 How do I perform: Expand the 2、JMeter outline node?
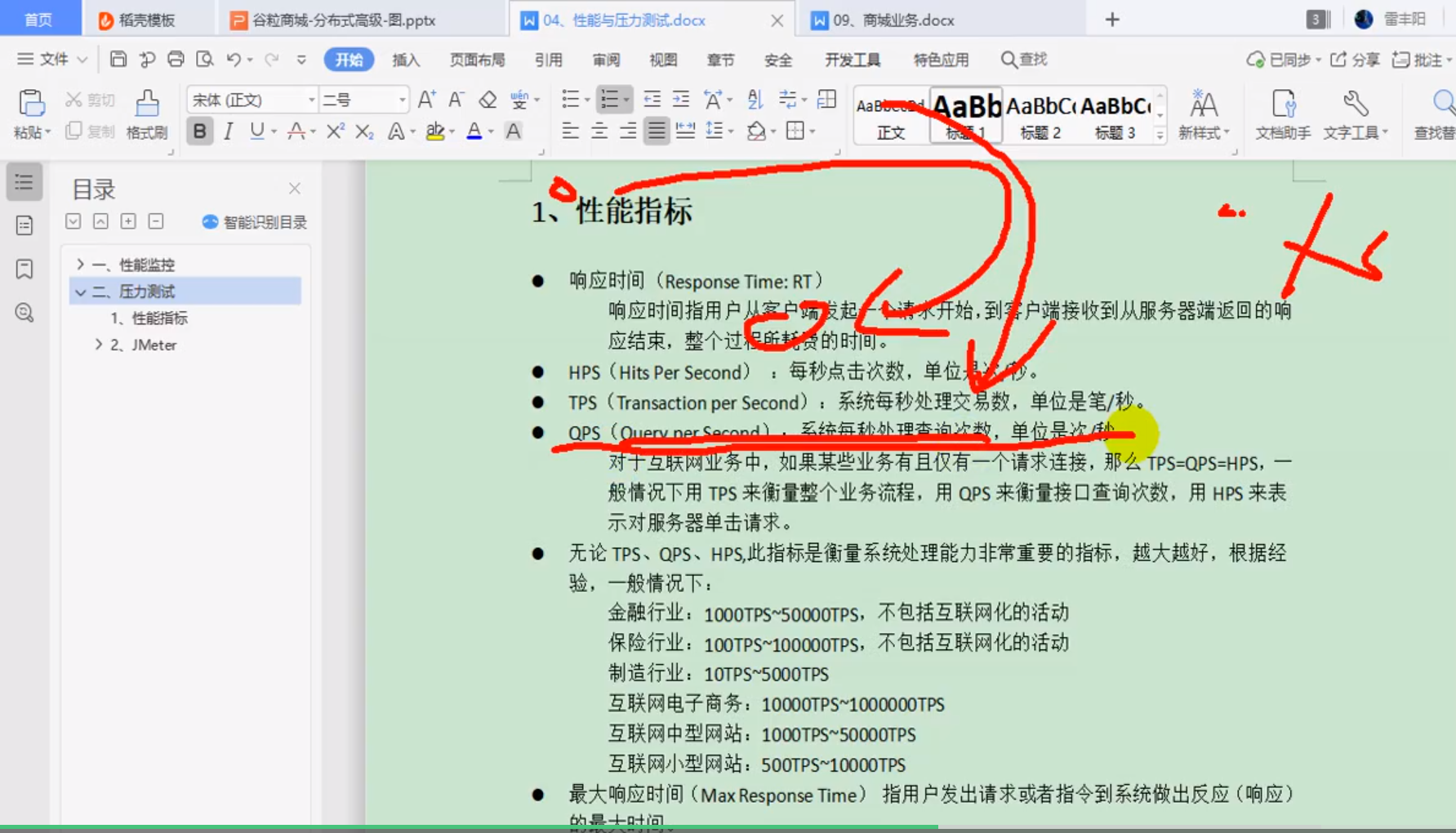(99, 345)
